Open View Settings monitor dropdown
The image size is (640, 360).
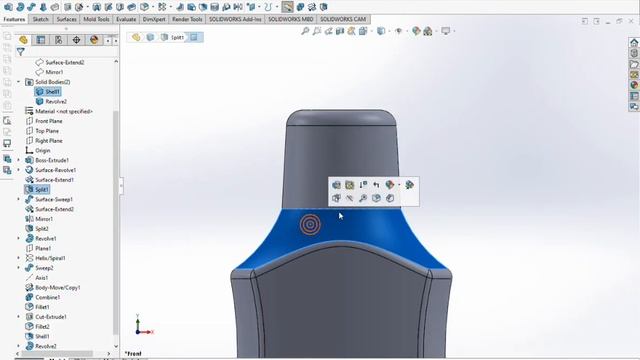(x=446, y=31)
